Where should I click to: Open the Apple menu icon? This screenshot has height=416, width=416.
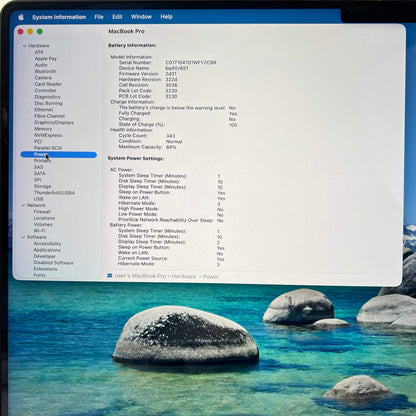(21, 17)
